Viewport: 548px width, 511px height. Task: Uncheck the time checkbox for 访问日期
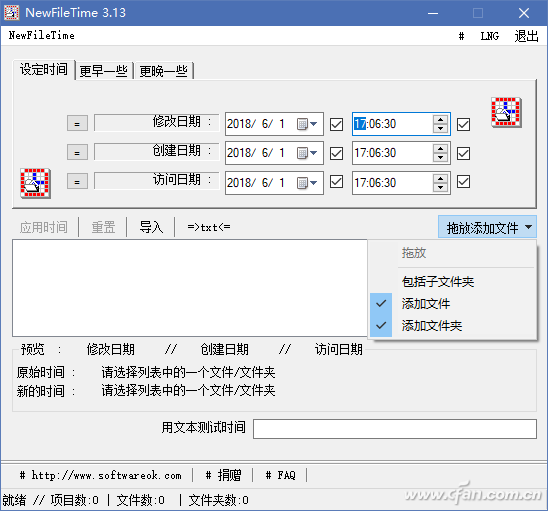click(x=463, y=182)
